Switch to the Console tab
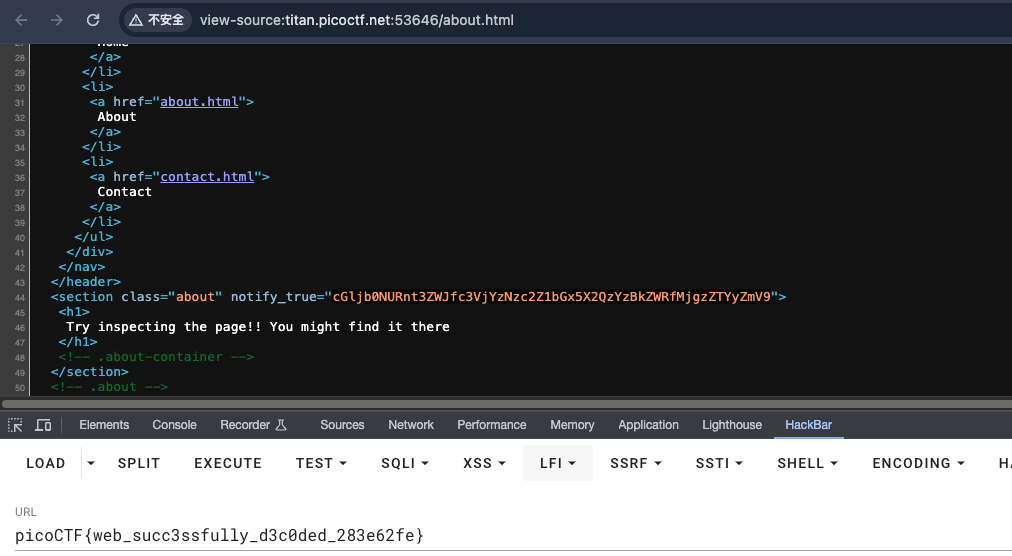The image size is (1012, 556). click(174, 425)
